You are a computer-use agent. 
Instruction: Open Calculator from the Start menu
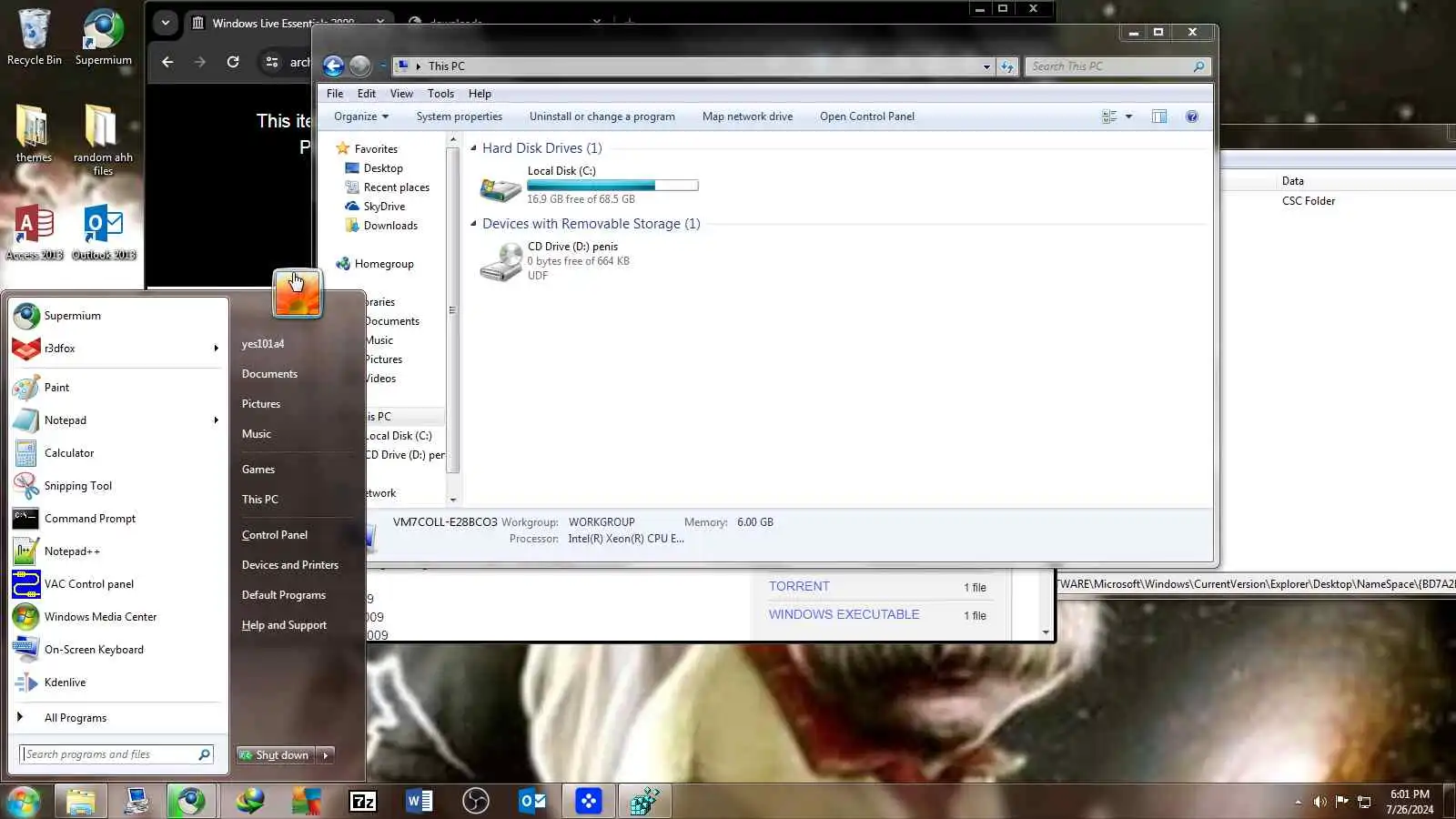tap(118, 453)
